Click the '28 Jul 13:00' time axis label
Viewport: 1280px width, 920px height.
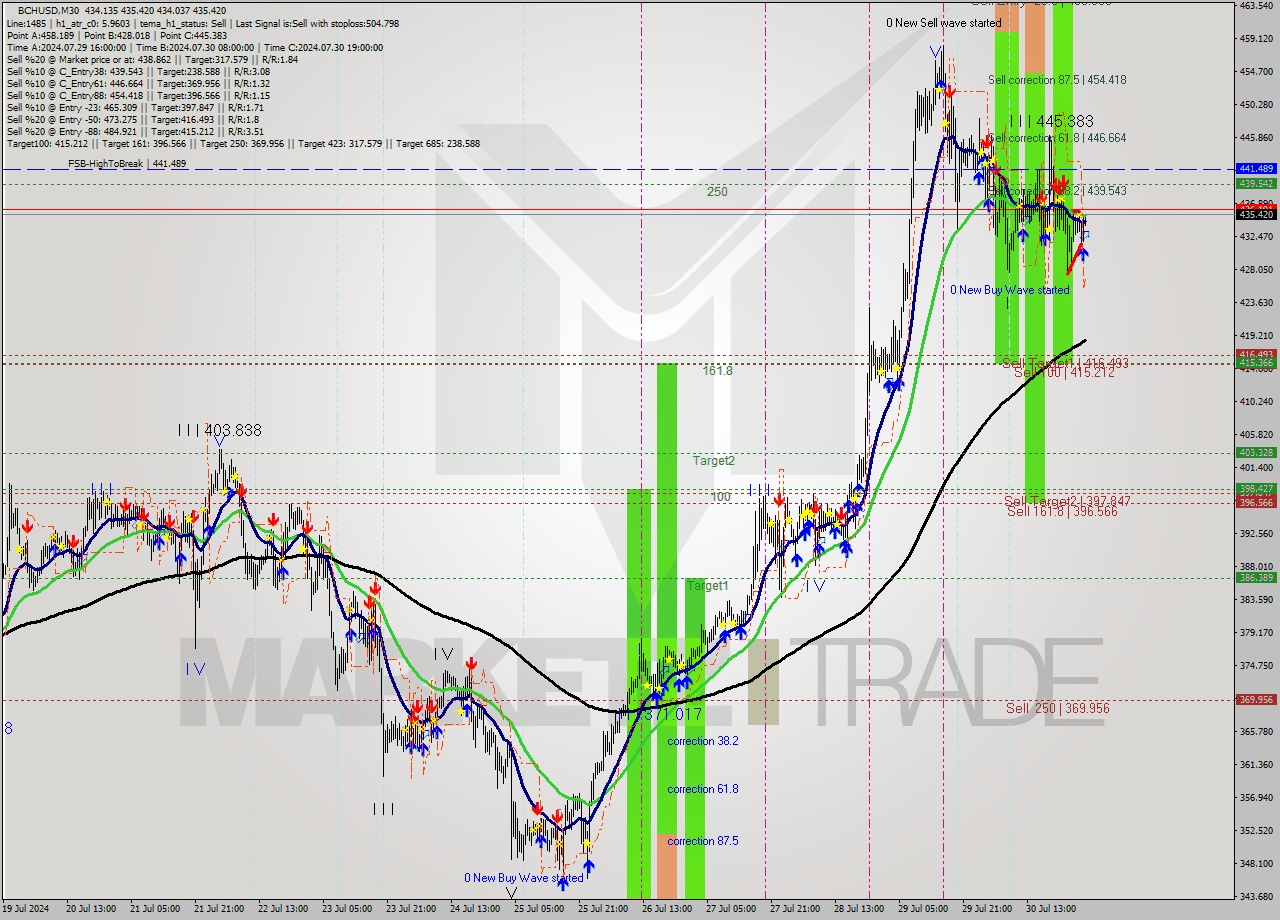[x=859, y=909]
